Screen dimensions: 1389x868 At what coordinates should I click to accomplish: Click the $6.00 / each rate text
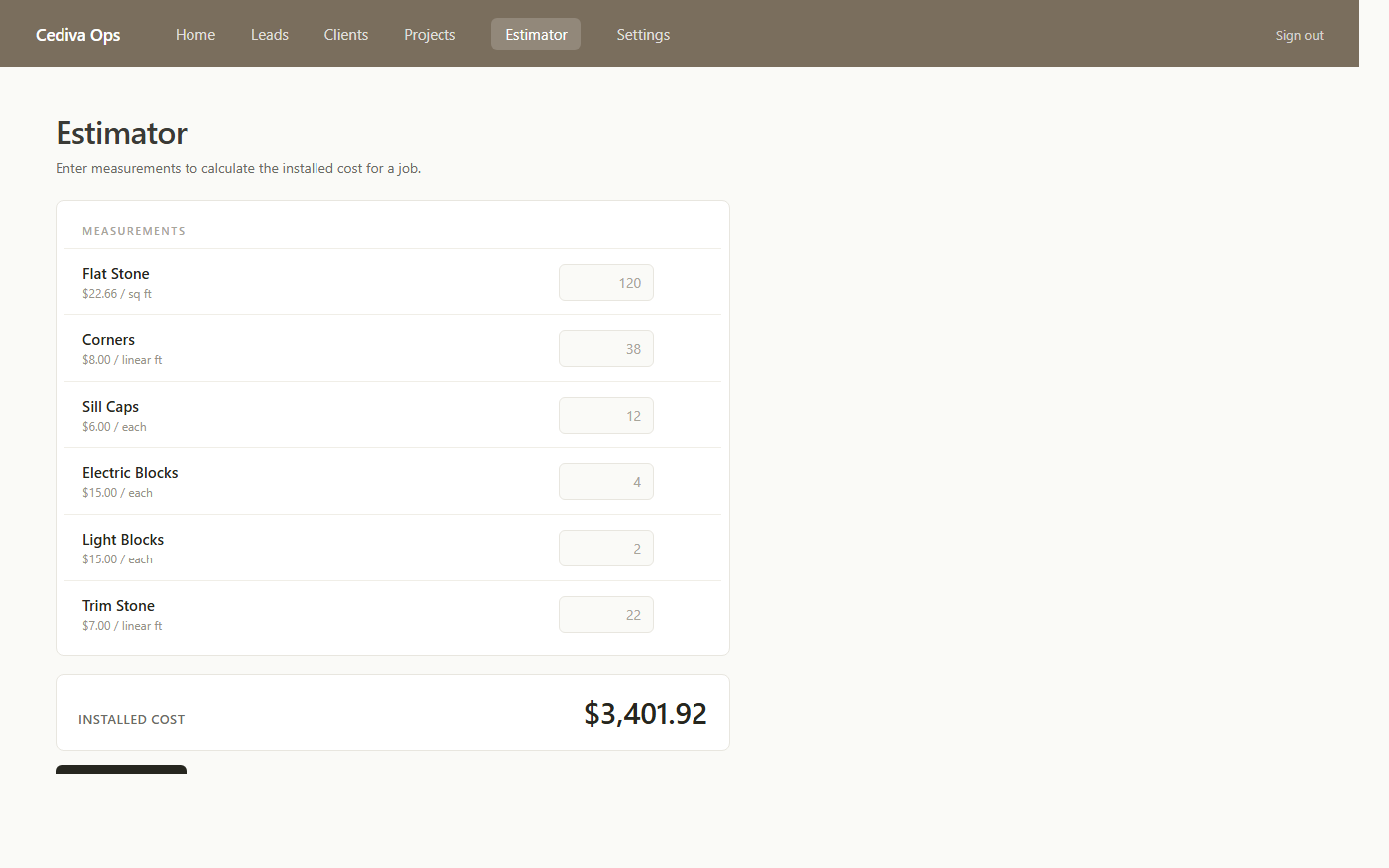click(114, 427)
